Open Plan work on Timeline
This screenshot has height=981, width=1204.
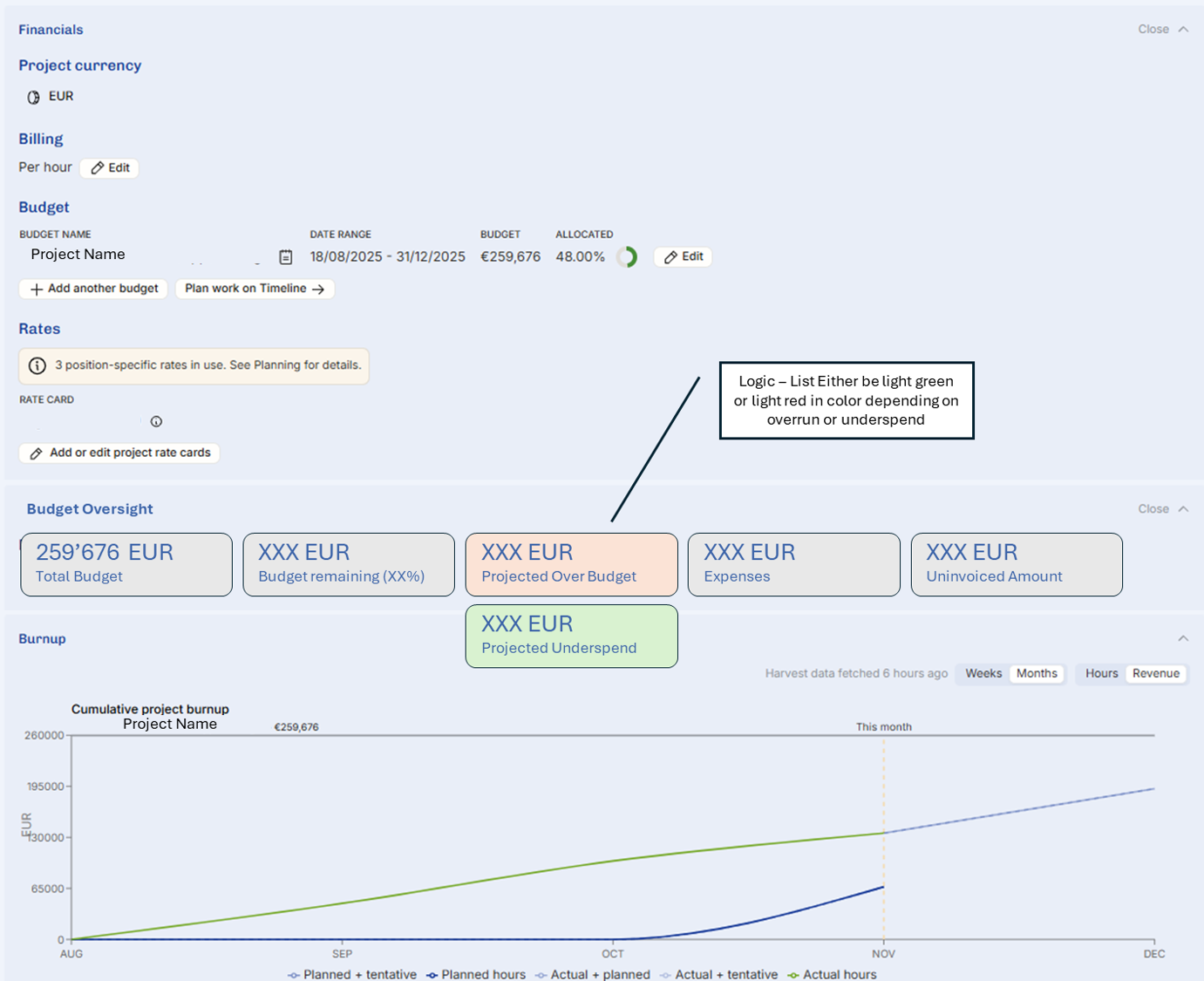(x=255, y=289)
